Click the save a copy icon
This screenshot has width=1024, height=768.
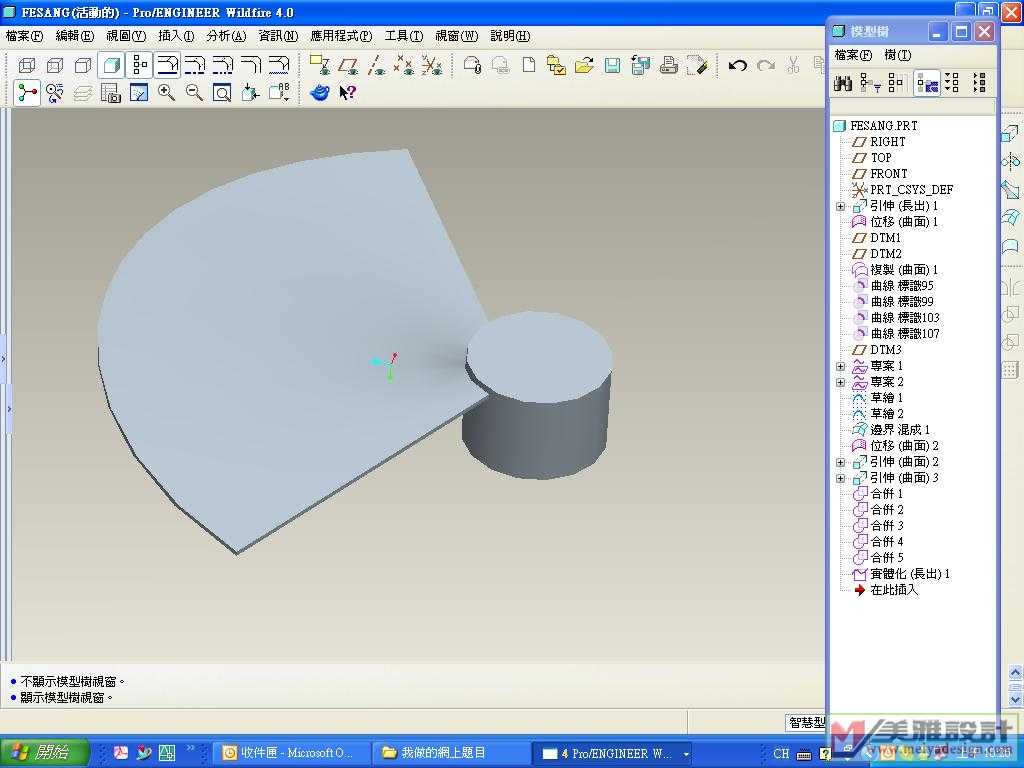point(641,65)
